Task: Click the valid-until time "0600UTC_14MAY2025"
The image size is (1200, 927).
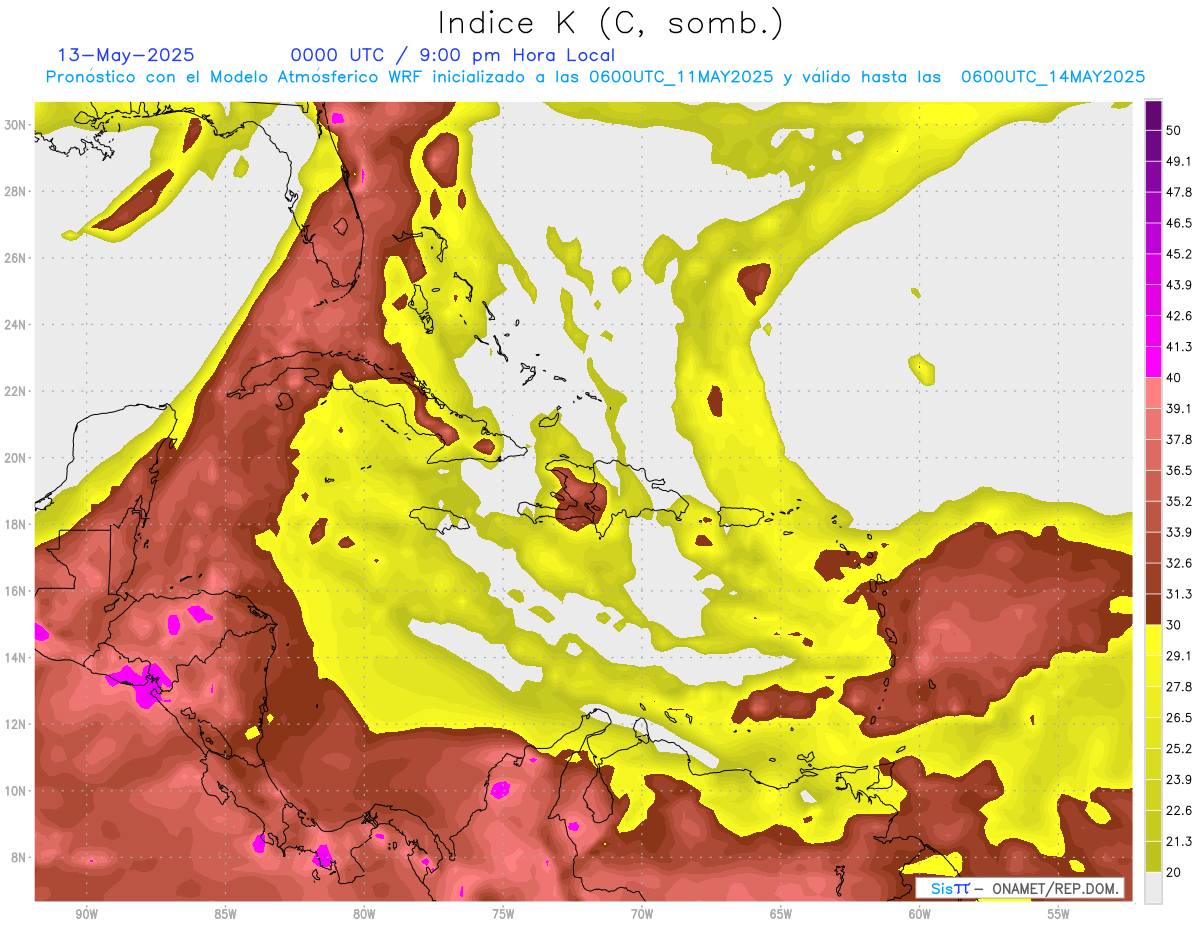Action: [1053, 77]
